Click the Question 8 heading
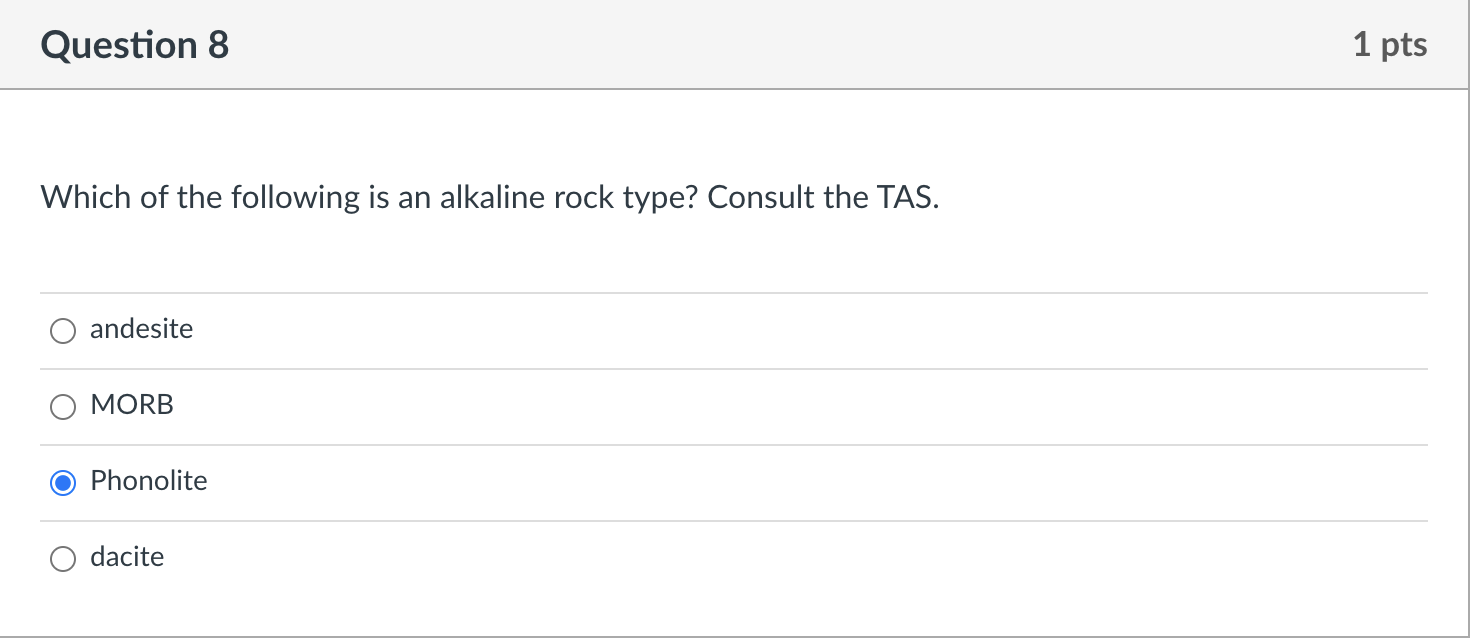1474x642 pixels. 135,46
